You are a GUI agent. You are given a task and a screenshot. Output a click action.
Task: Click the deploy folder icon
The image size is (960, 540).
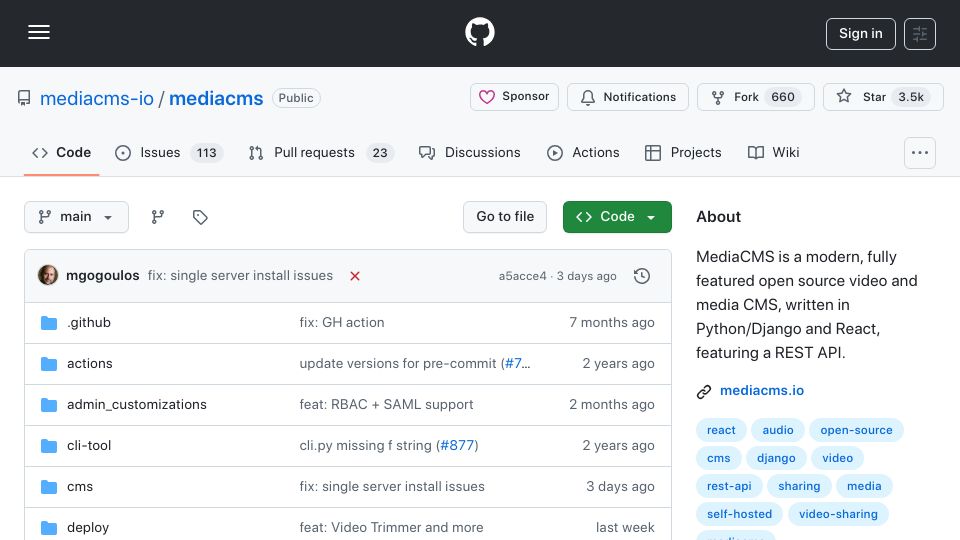point(49,528)
